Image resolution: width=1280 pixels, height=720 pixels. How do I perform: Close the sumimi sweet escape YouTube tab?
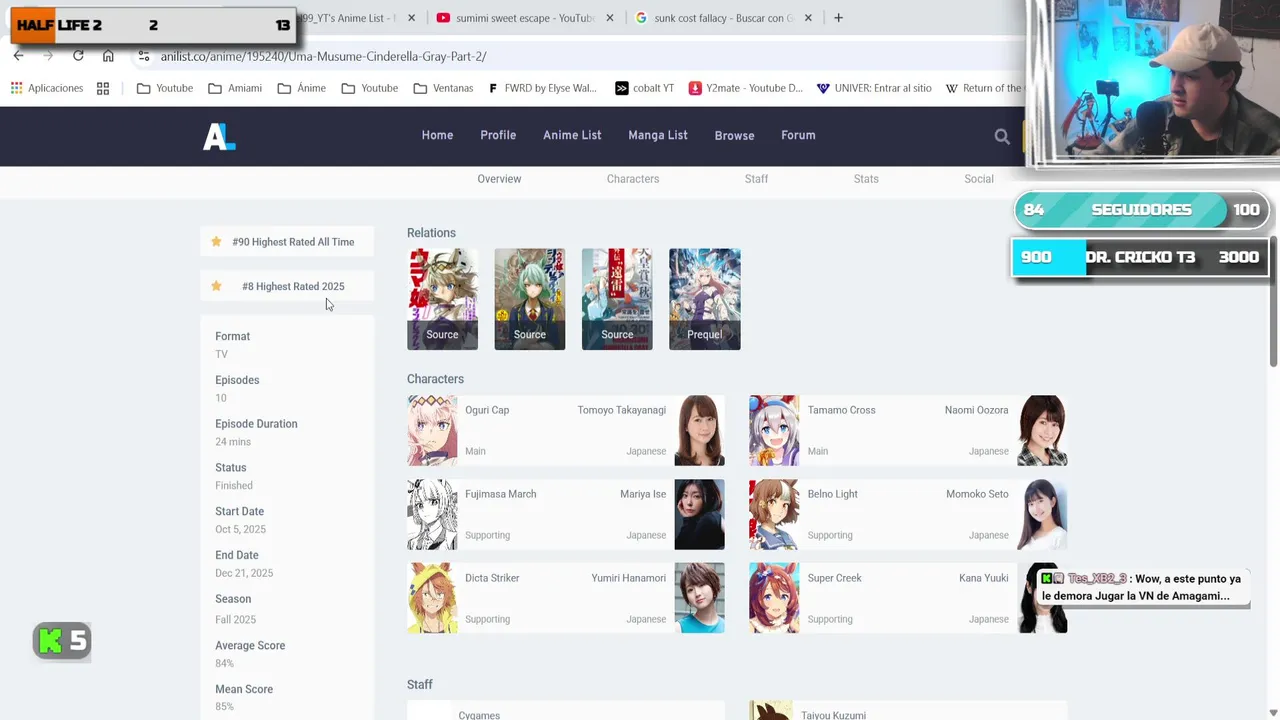click(x=610, y=18)
